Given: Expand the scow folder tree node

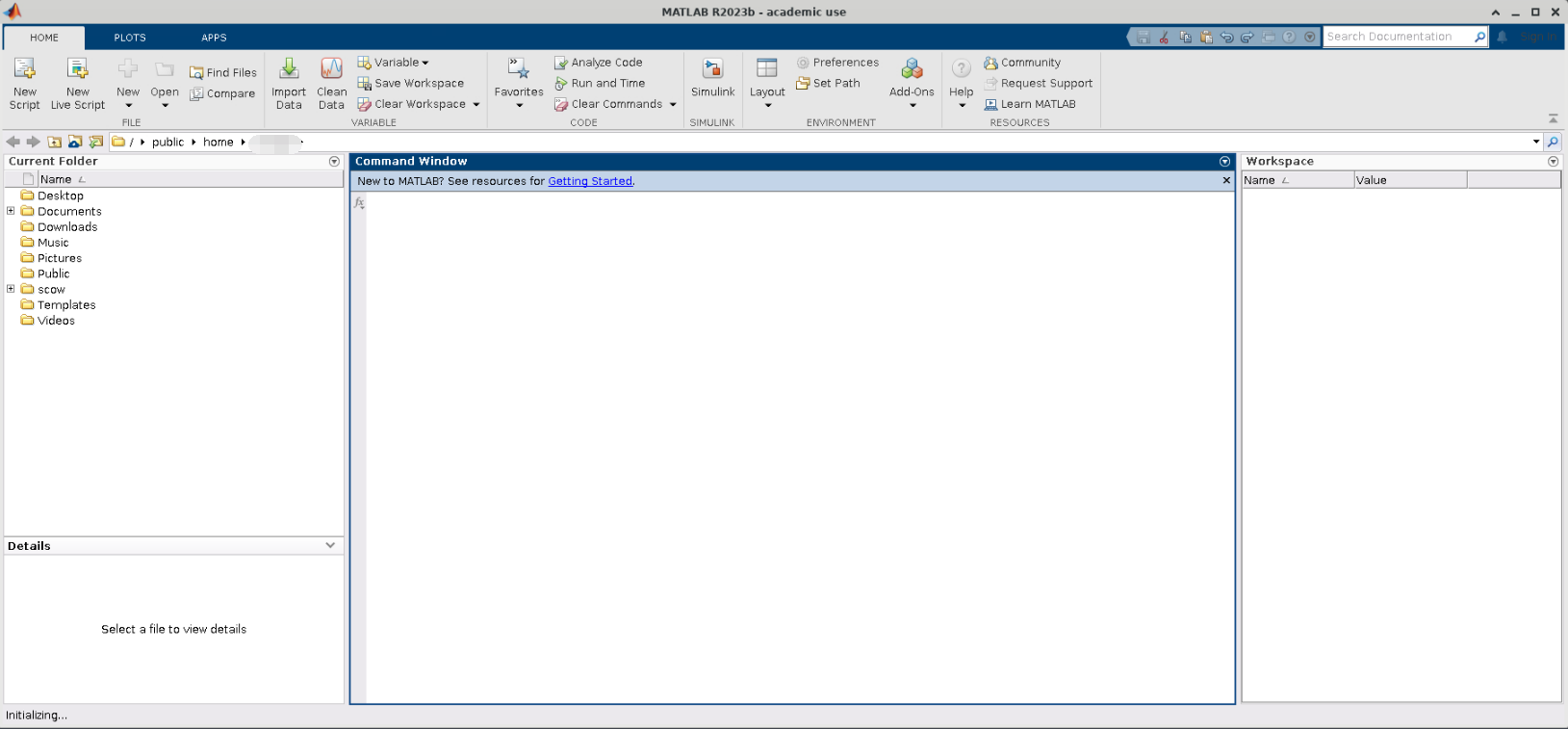Looking at the screenshot, I should [x=11, y=289].
